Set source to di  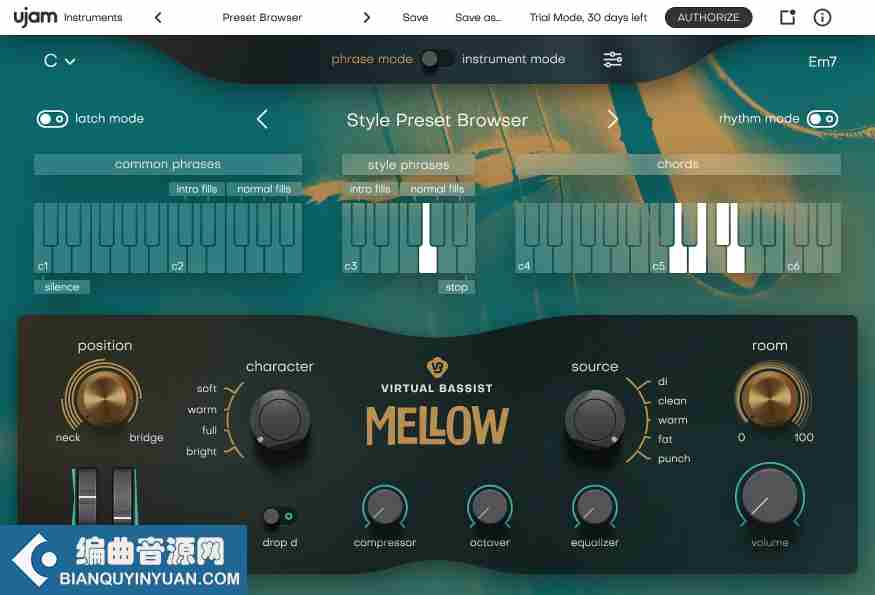pos(662,382)
